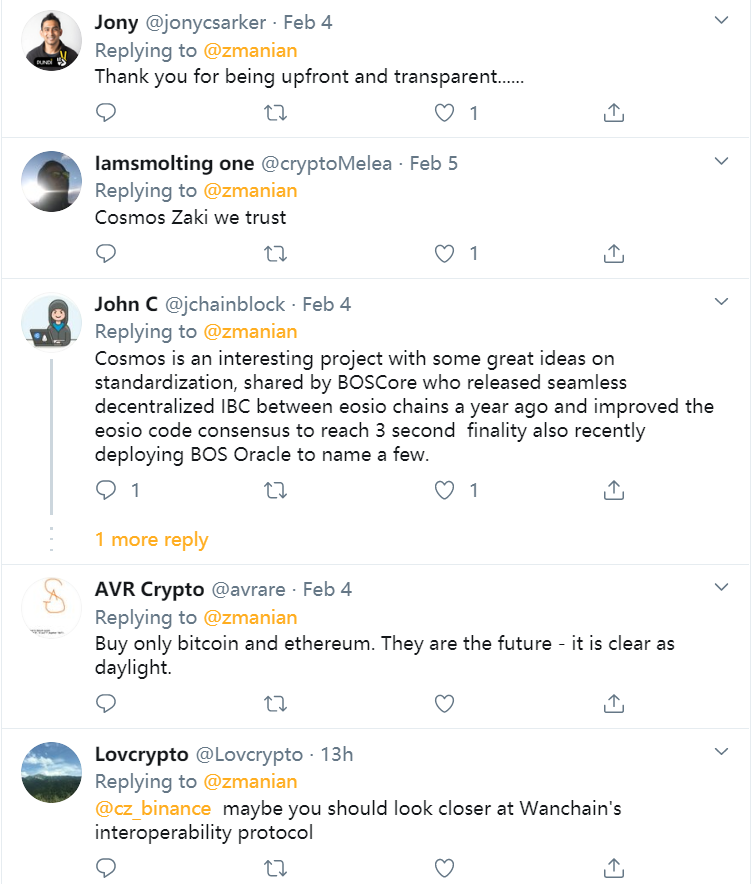752x884 pixels.
Task: Expand options for Lovcrypto's tweet
Action: [x=722, y=753]
